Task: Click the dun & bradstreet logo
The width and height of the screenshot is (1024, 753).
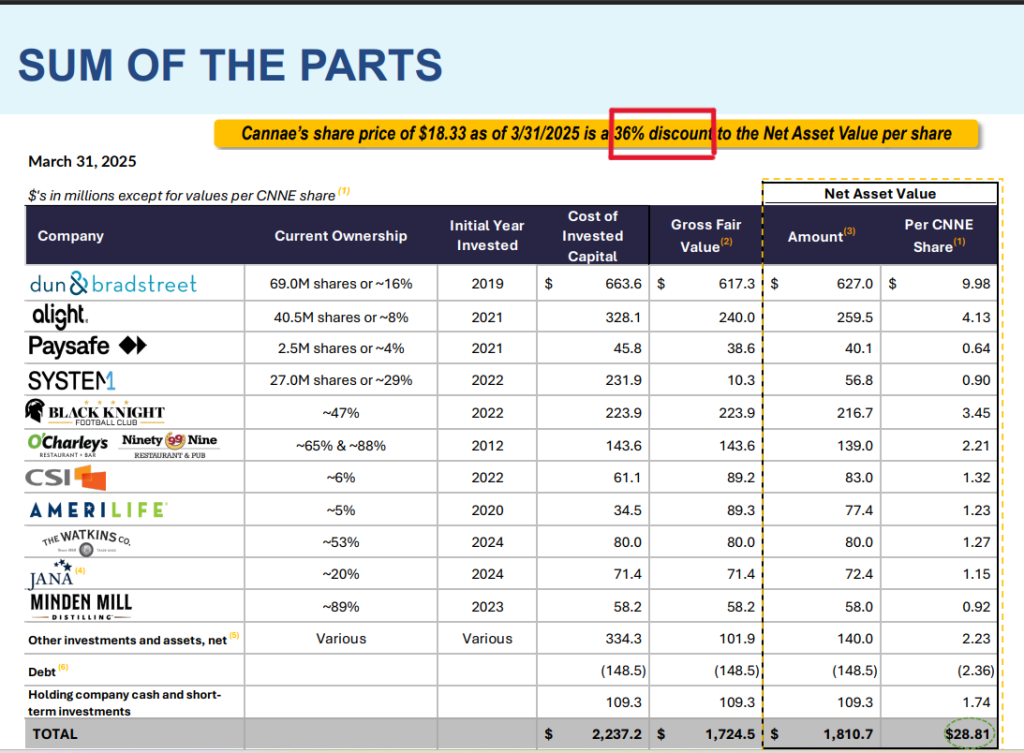Action: tap(113, 284)
